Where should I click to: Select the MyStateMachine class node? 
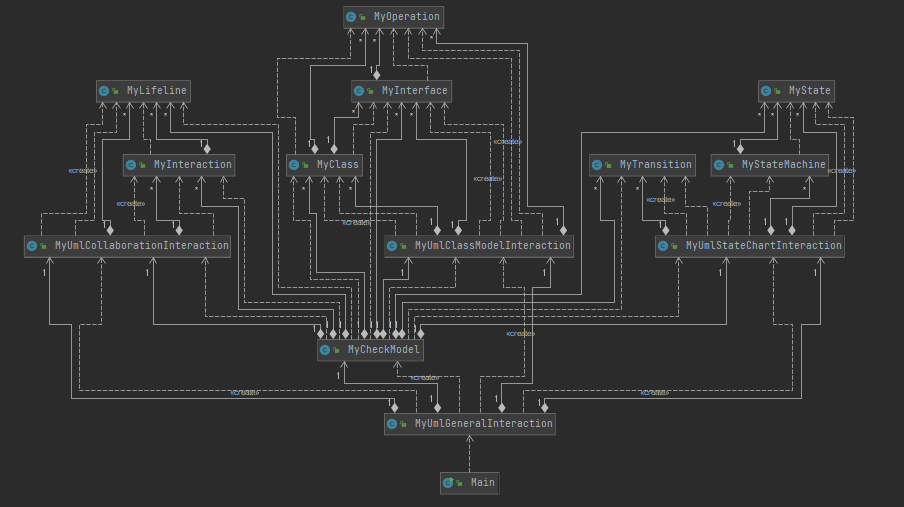coord(770,165)
